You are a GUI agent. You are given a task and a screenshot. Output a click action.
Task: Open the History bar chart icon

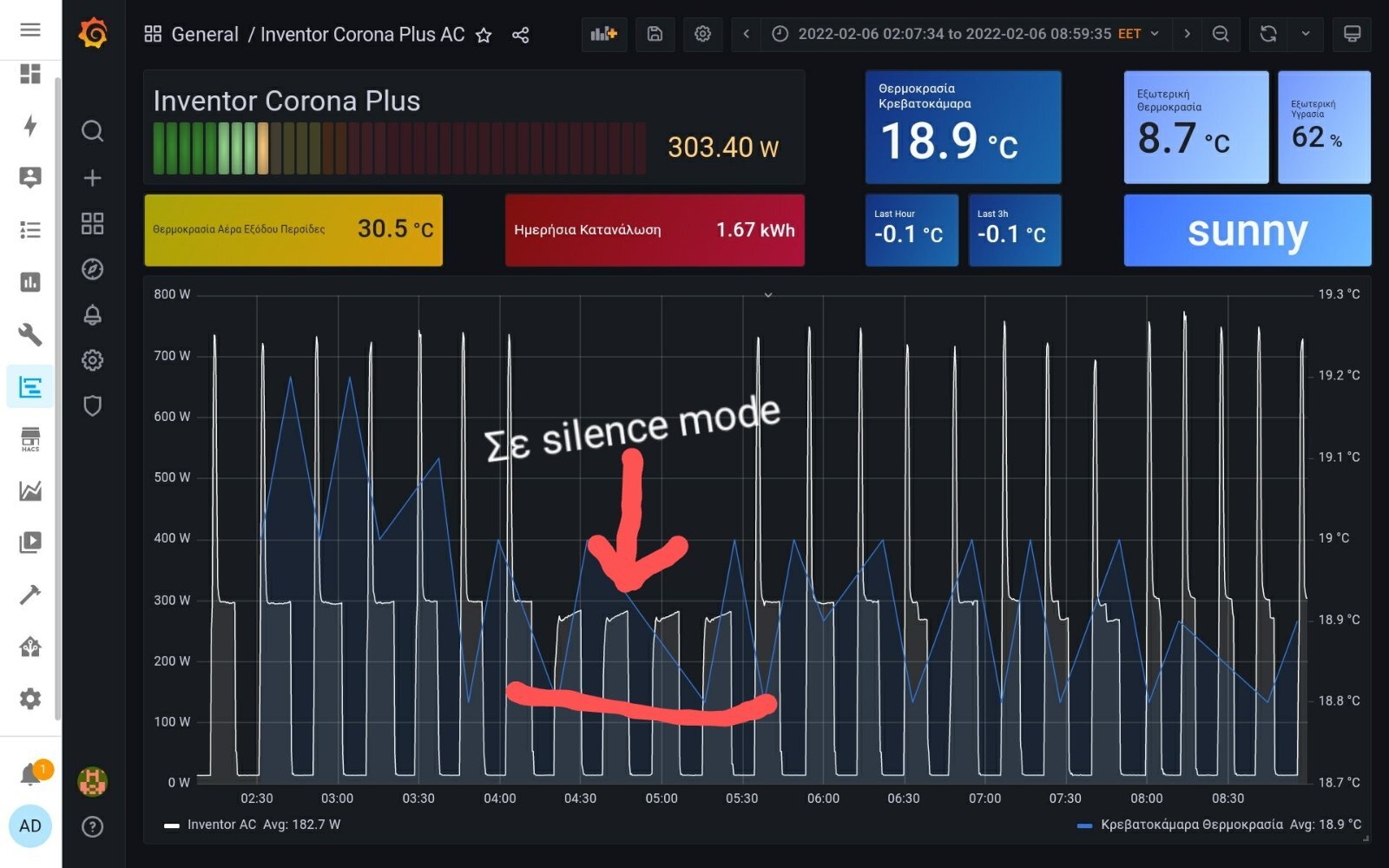30,282
